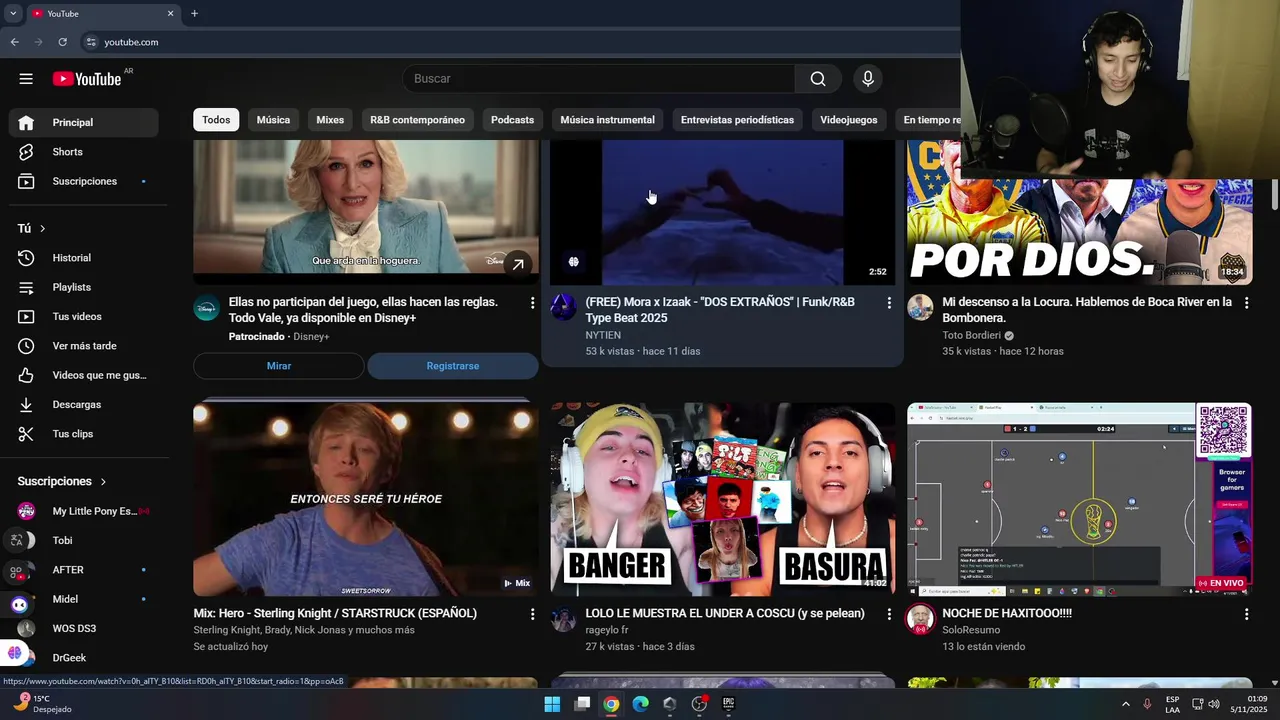1280x720 pixels.
Task: Click the Buscar search field
Action: [599, 79]
